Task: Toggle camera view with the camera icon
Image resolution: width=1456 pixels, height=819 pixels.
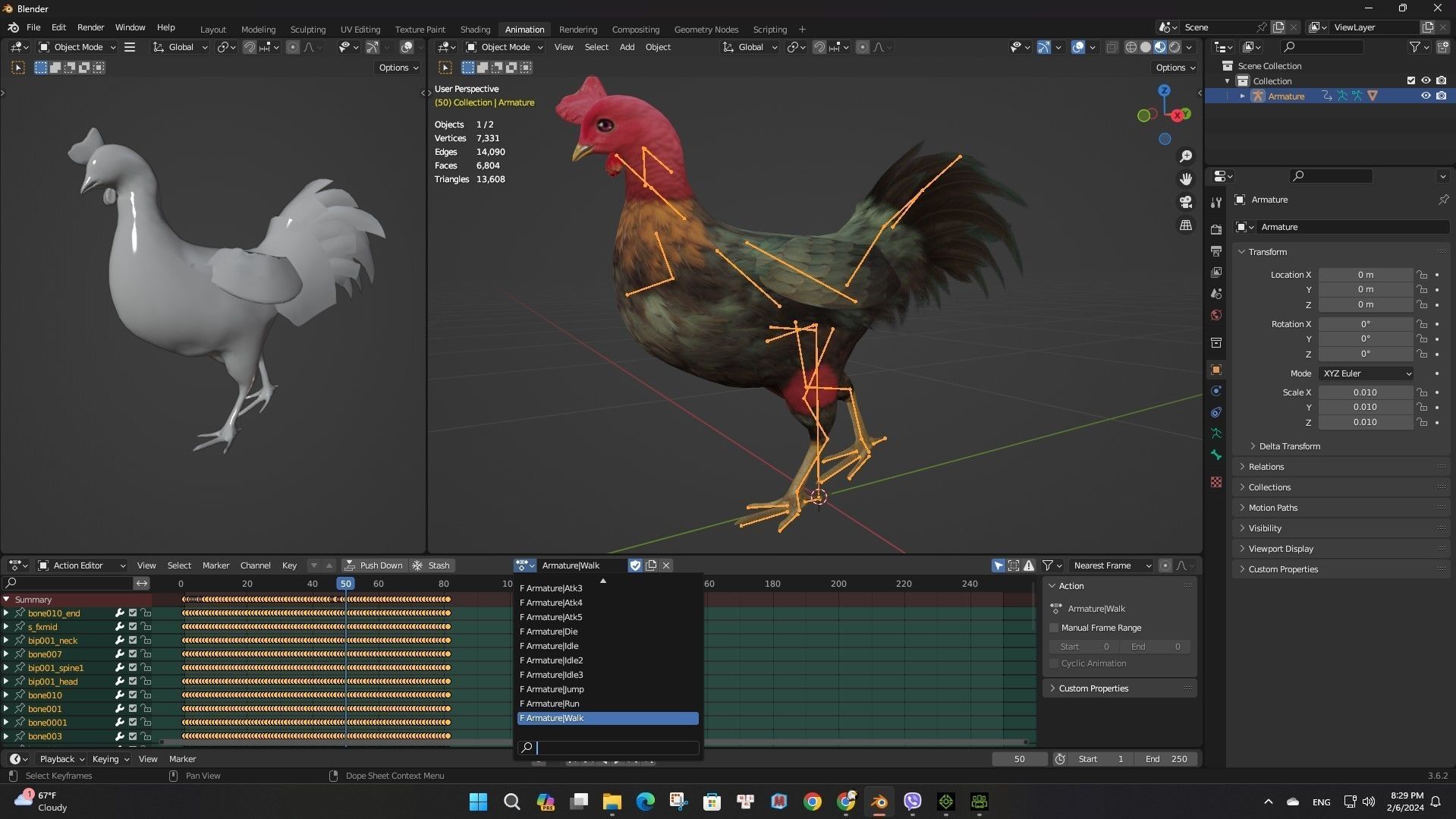Action: 1186,202
